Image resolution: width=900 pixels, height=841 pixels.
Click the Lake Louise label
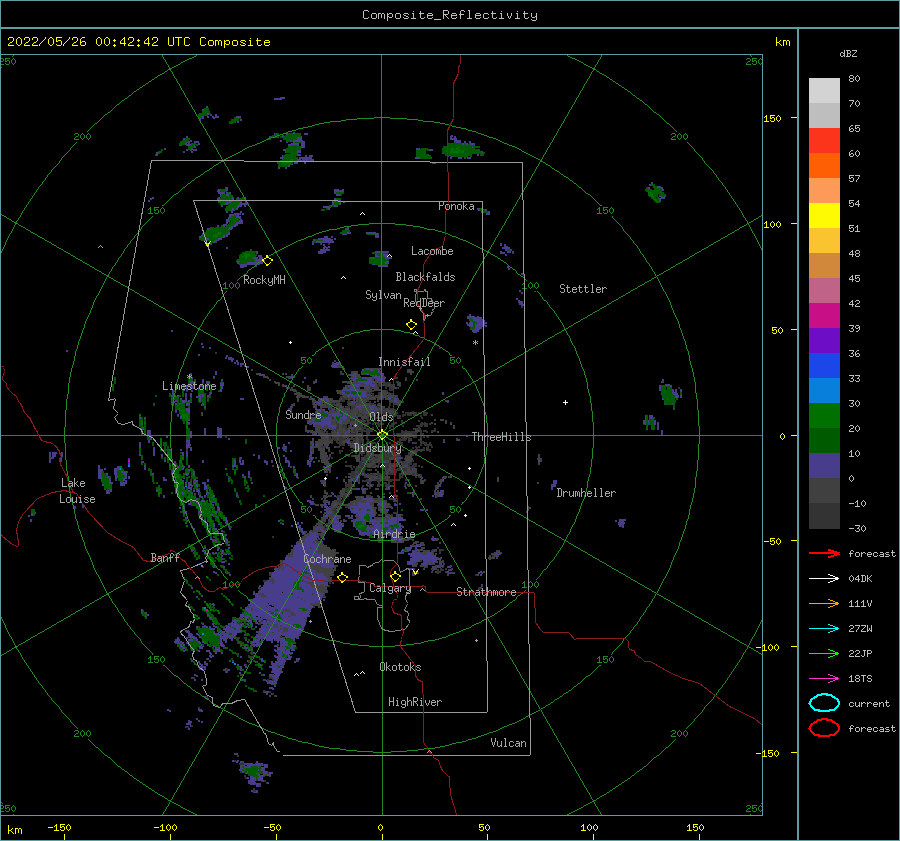pyautogui.click(x=77, y=491)
